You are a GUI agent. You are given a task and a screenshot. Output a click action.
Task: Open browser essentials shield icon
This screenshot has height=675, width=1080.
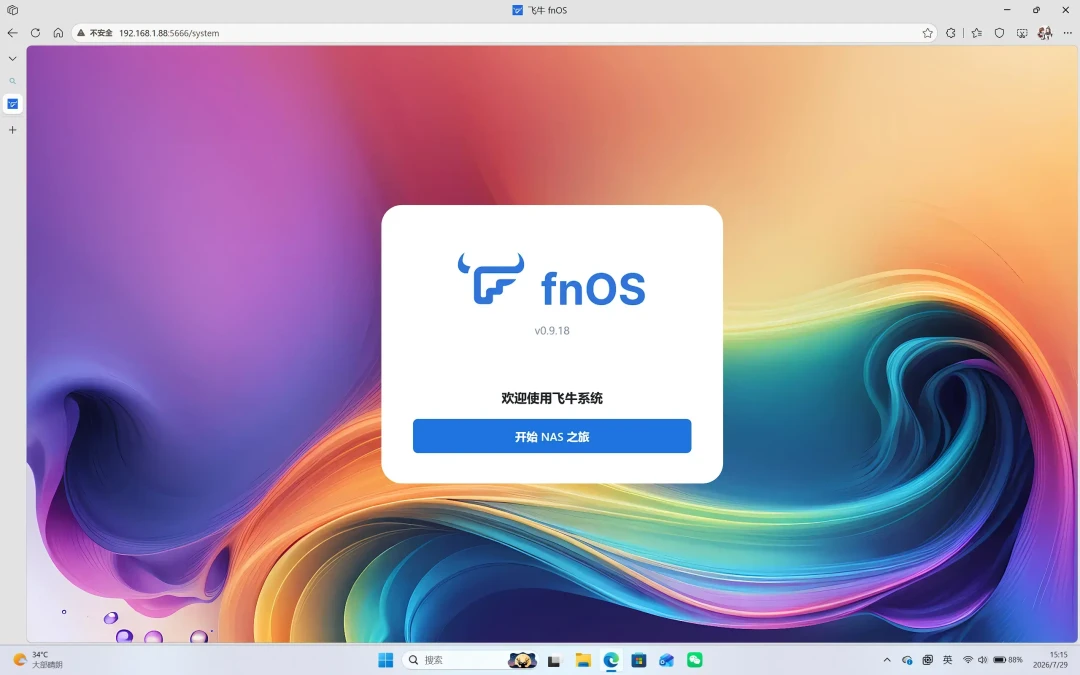[x=999, y=32]
